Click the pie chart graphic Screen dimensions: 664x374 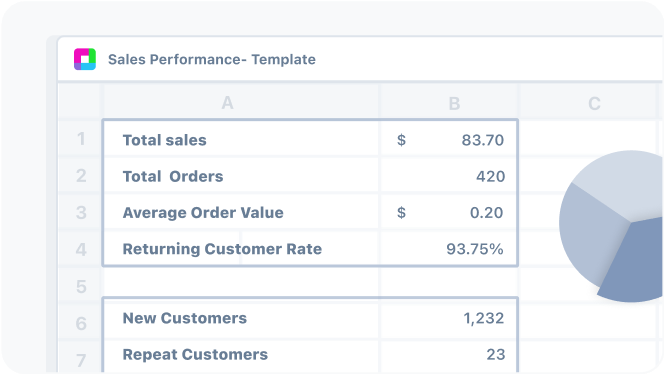pyautogui.click(x=611, y=227)
